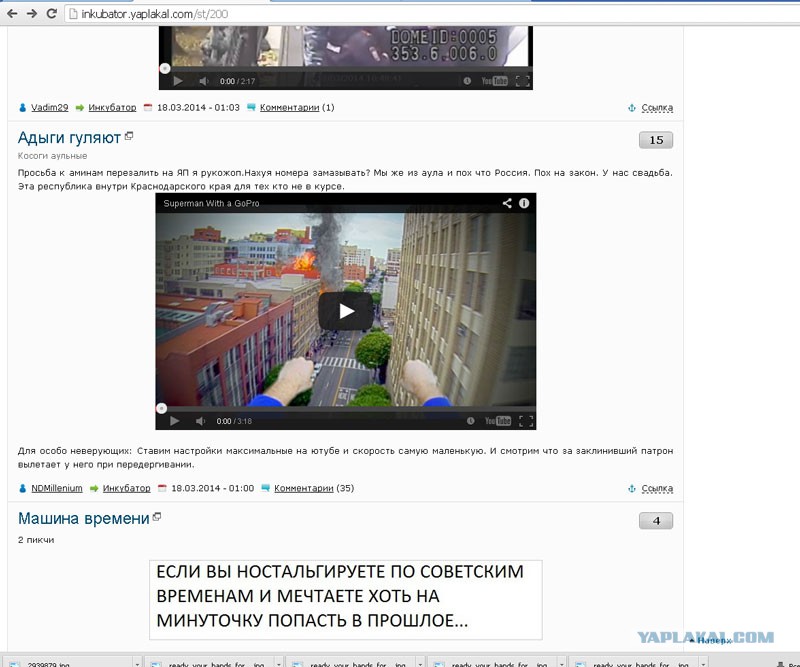The height and width of the screenshot is (667, 800).
Task: Click the share icon on Superman With a GoPro video
Action: (x=507, y=203)
